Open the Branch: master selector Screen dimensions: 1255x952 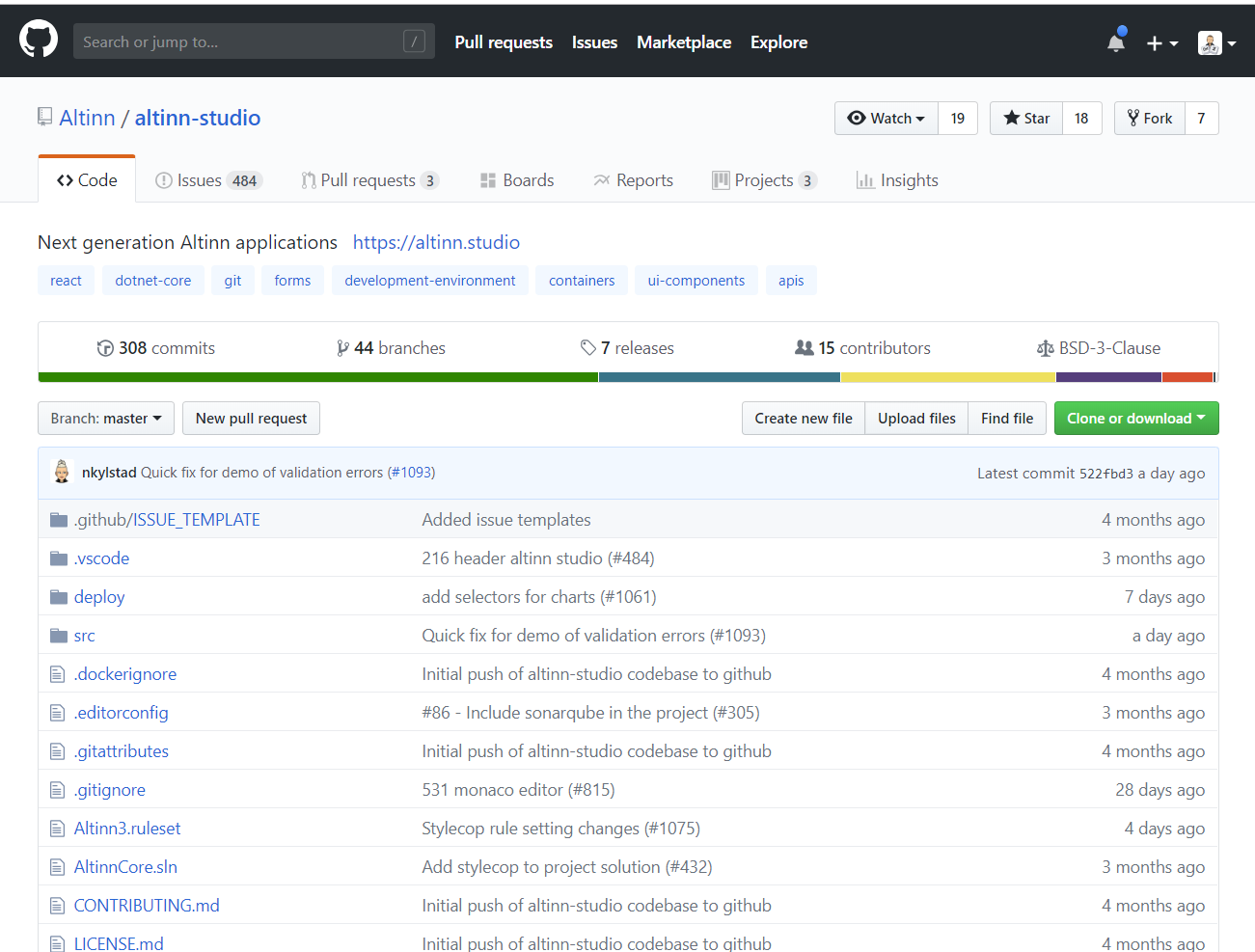point(106,419)
